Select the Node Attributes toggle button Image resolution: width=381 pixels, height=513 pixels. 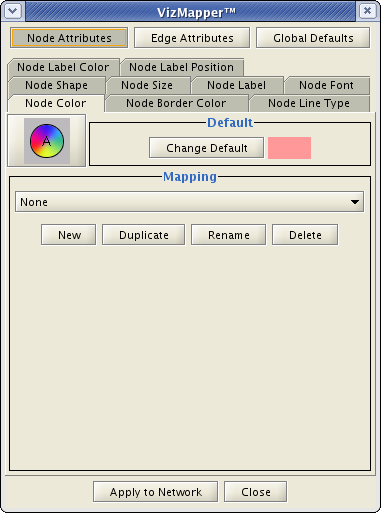[69, 38]
